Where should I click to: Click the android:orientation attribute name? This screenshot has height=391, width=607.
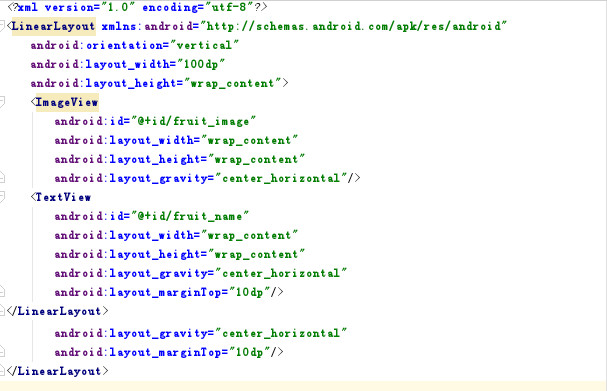pyautogui.click(x=97, y=45)
